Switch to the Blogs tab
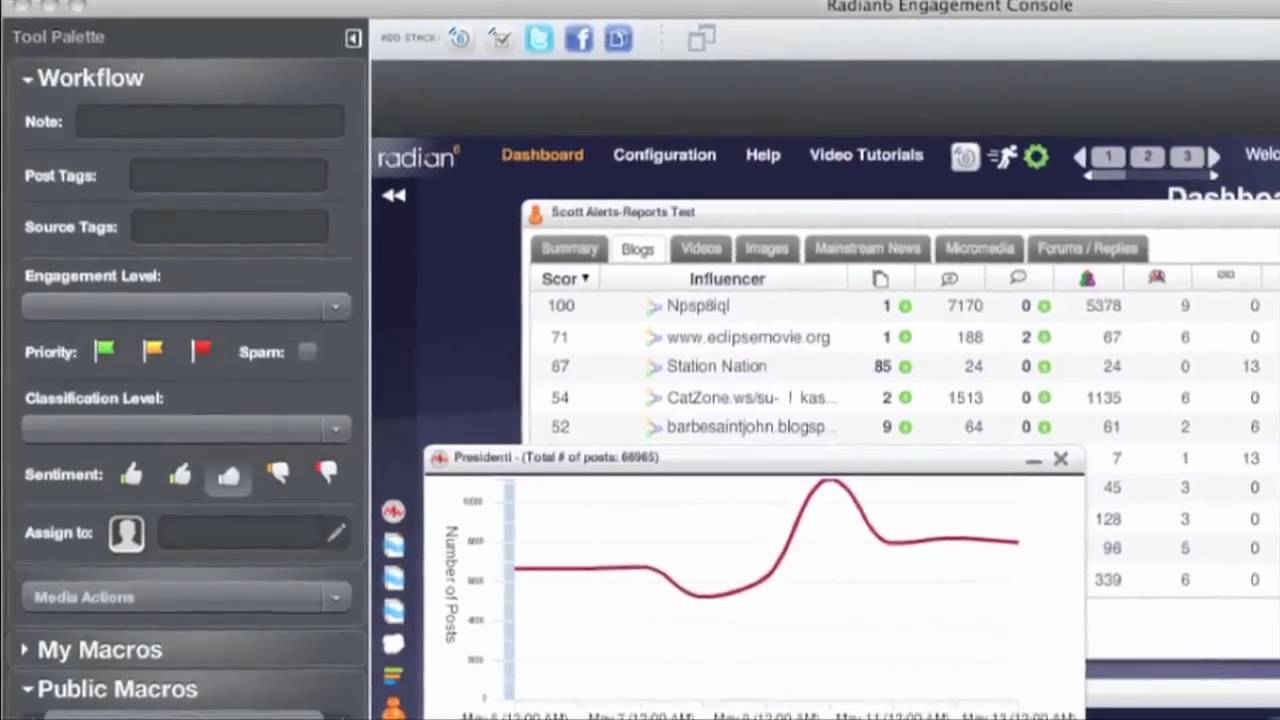The height and width of the screenshot is (720, 1280). click(x=637, y=249)
